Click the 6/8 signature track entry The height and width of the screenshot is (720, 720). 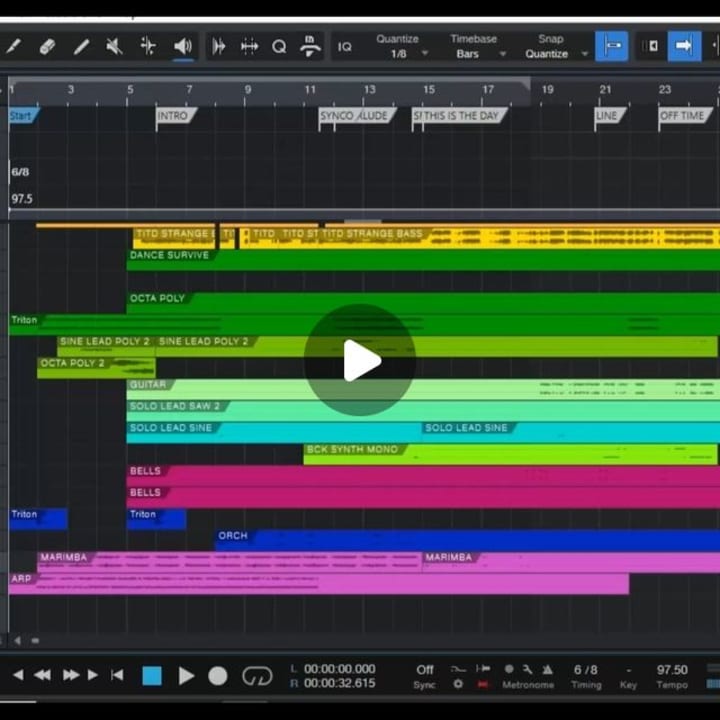[x=20, y=172]
